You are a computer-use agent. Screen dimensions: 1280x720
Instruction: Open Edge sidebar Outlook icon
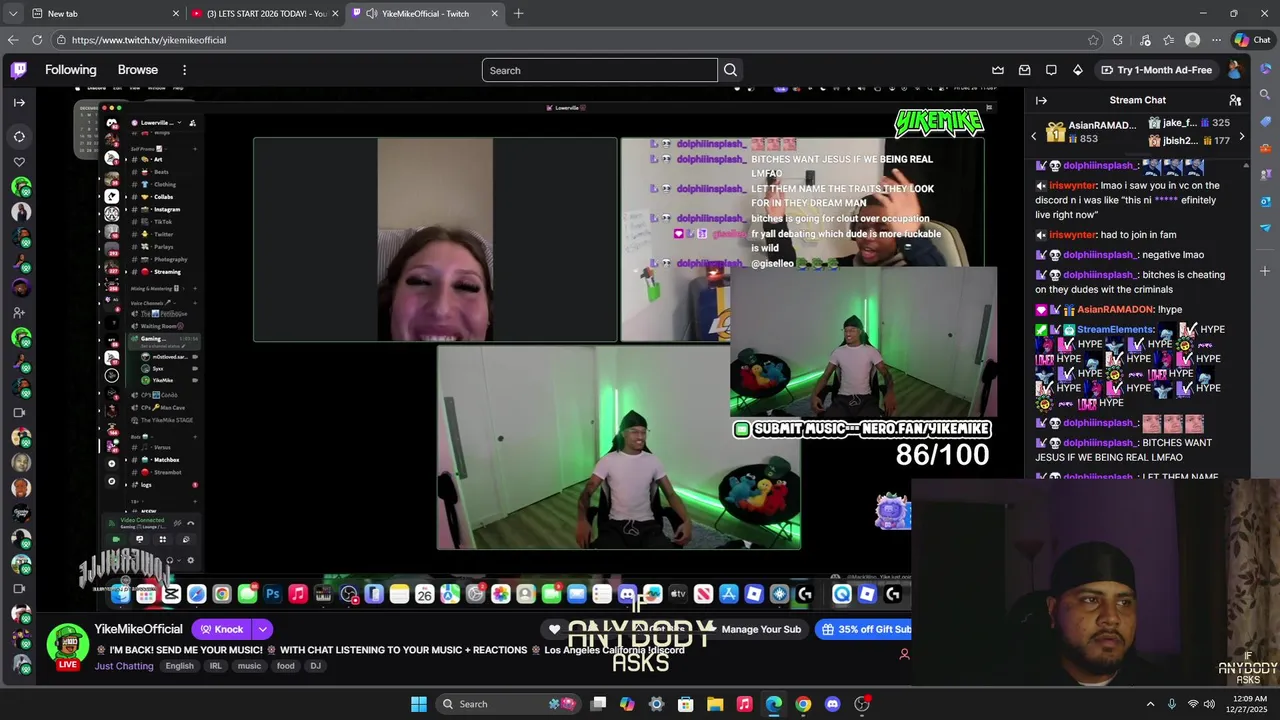[1265, 201]
